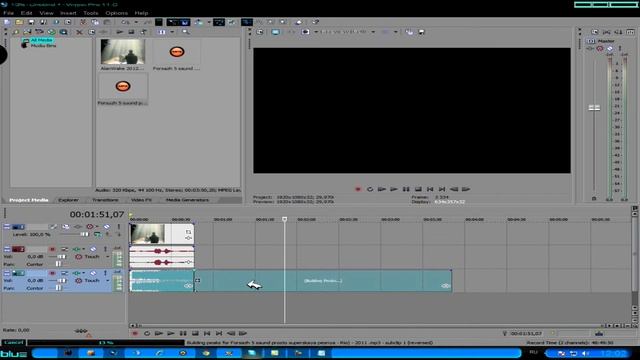Open the Project Media views dropdown arrow
Viewport: 640px width, 360px height.
172,32
